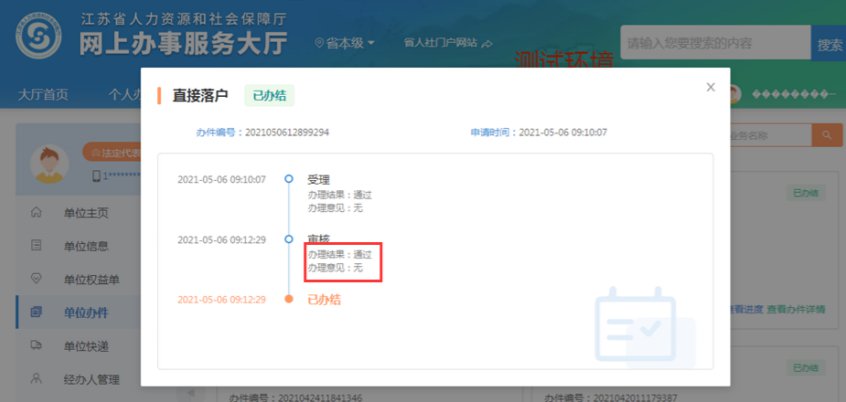Open the 省本级 region dropdown
The height and width of the screenshot is (402, 846).
click(345, 43)
